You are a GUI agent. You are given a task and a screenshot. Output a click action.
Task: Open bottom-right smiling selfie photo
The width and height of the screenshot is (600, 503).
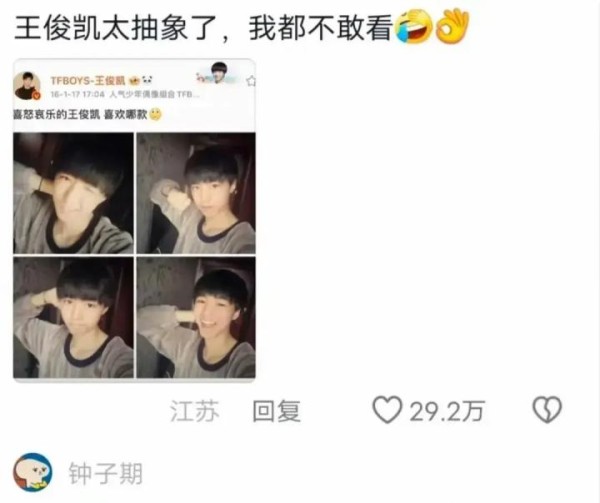196,317
